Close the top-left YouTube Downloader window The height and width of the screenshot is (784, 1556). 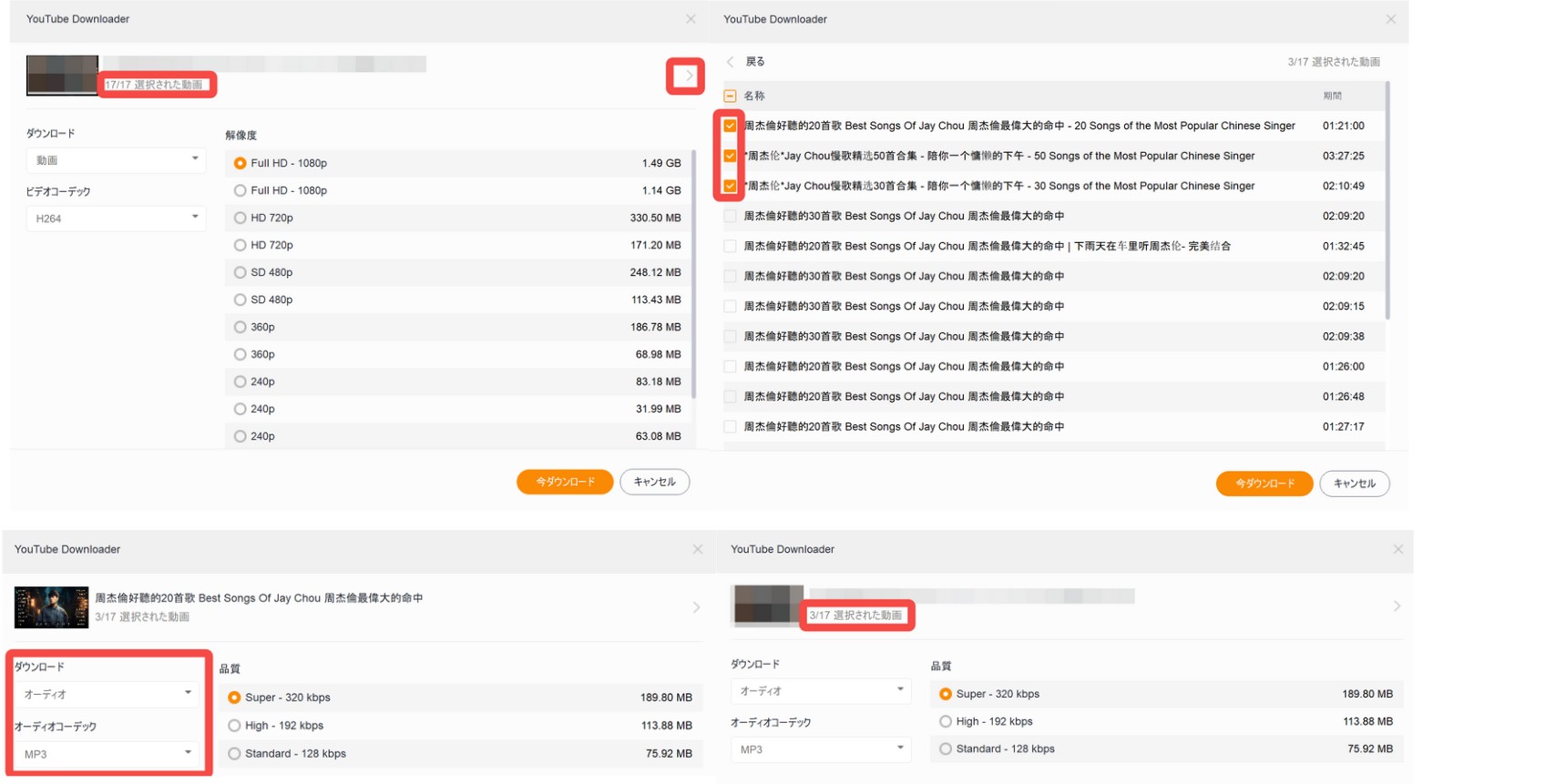tap(691, 19)
